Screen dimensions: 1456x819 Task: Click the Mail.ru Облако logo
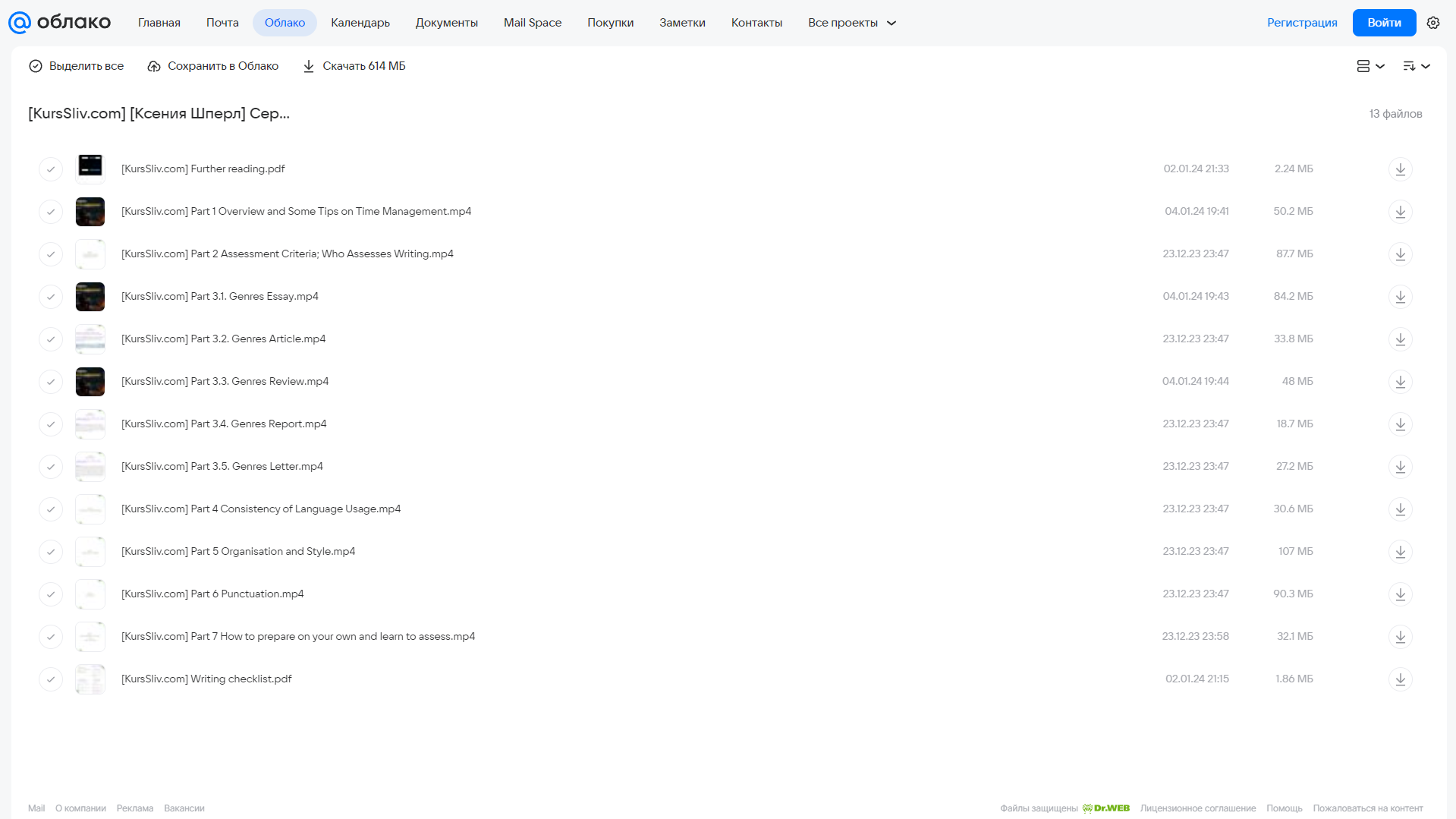[x=59, y=23]
